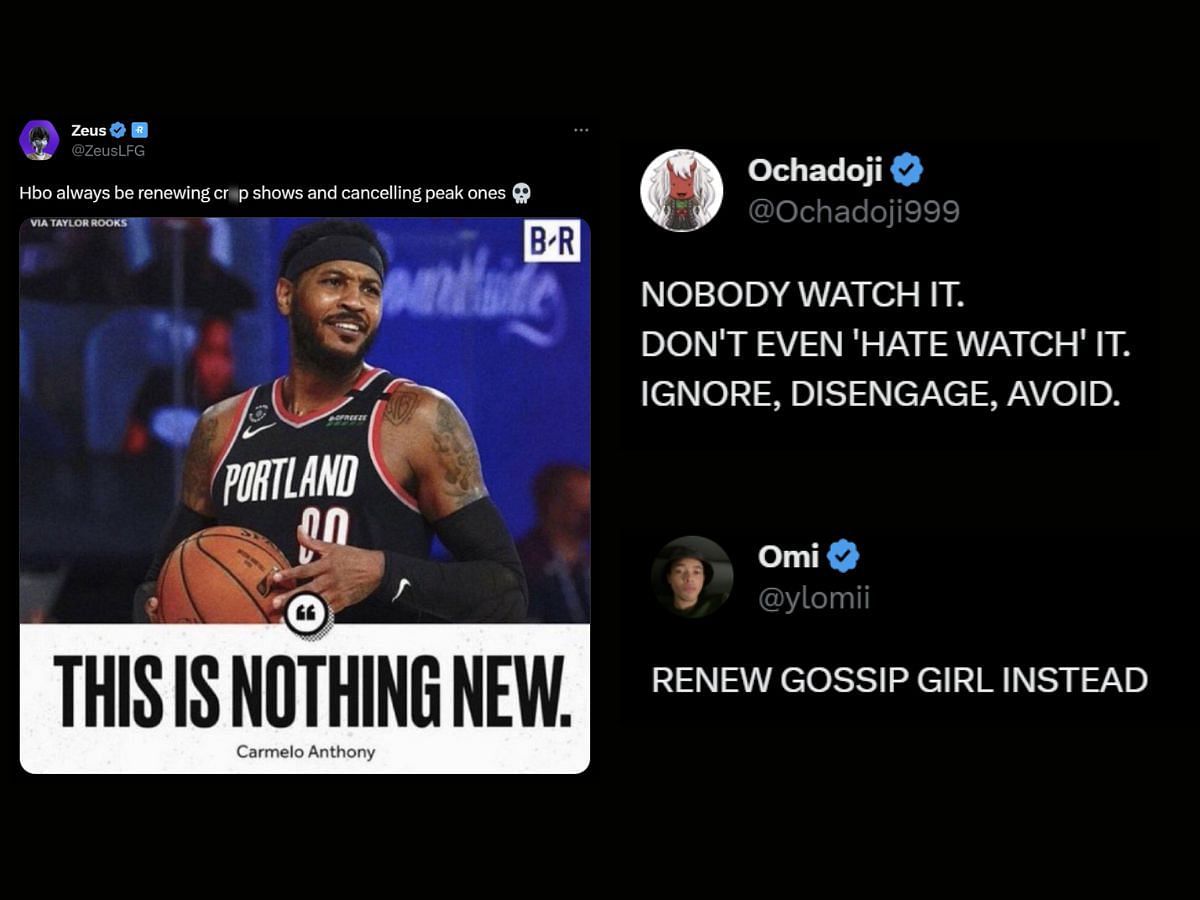Open the Carmelo Anthony image attachment

[305, 495]
